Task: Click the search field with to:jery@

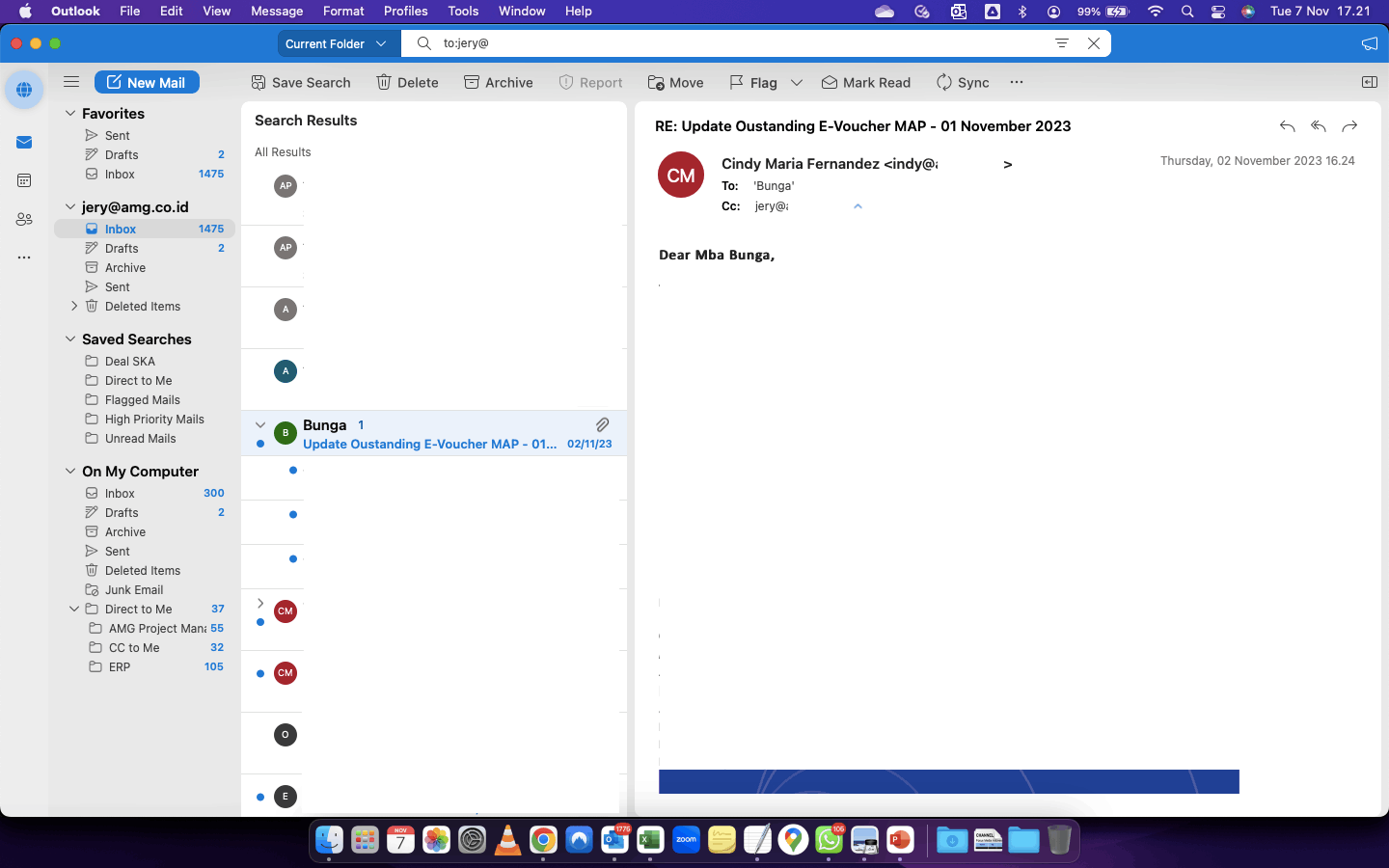Action: pyautogui.click(x=743, y=43)
